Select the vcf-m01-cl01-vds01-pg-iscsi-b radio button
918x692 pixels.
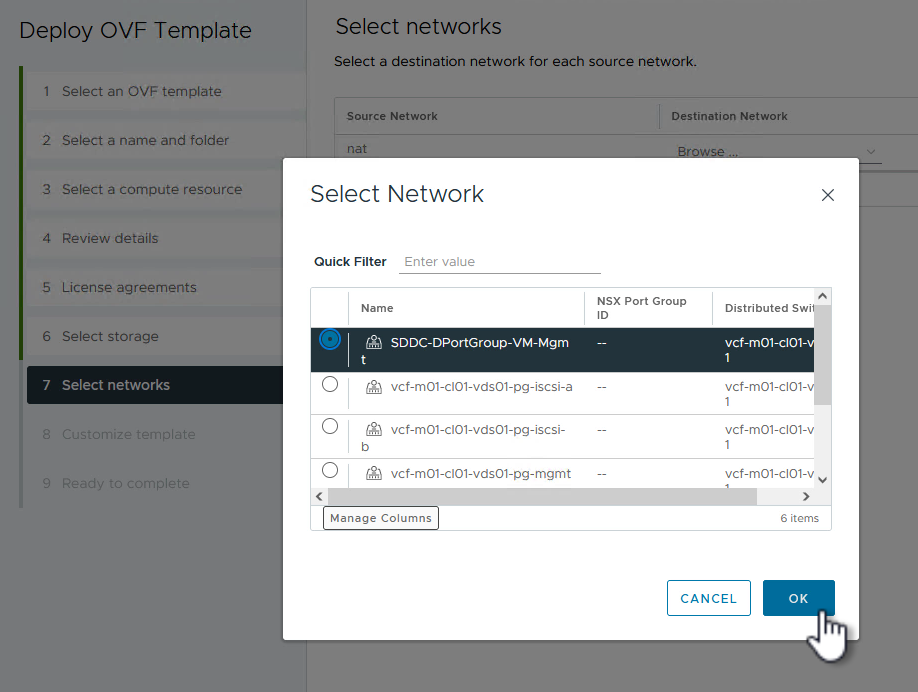pyautogui.click(x=330, y=427)
